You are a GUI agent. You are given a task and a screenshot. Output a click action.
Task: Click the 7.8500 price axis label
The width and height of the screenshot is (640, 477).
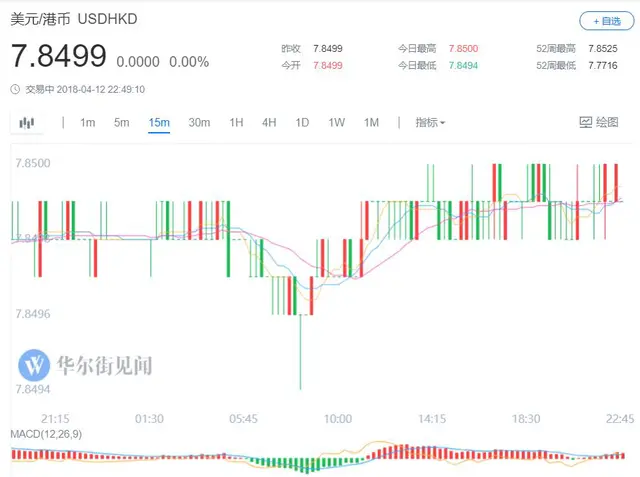click(x=33, y=163)
